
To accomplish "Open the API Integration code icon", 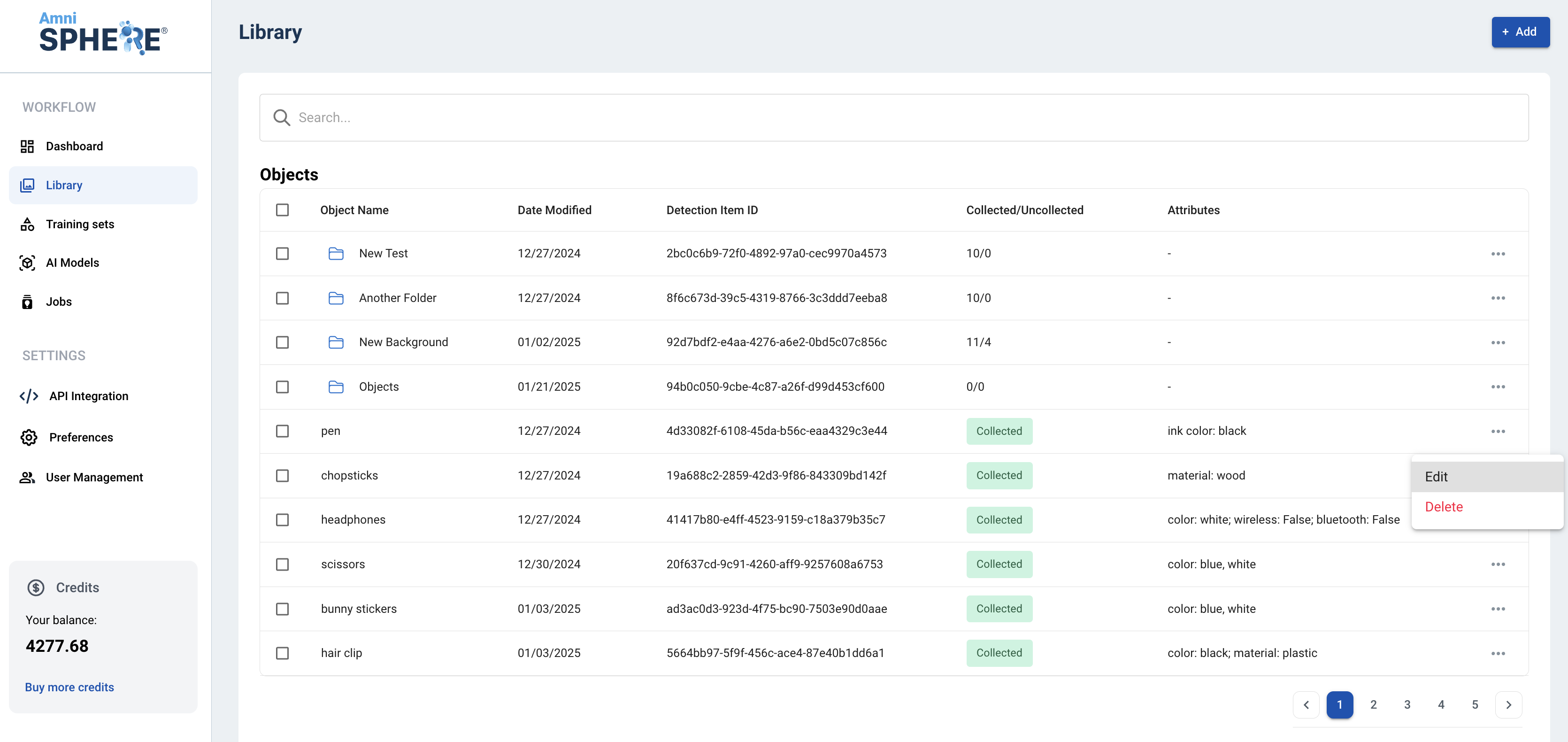I will click(29, 396).
